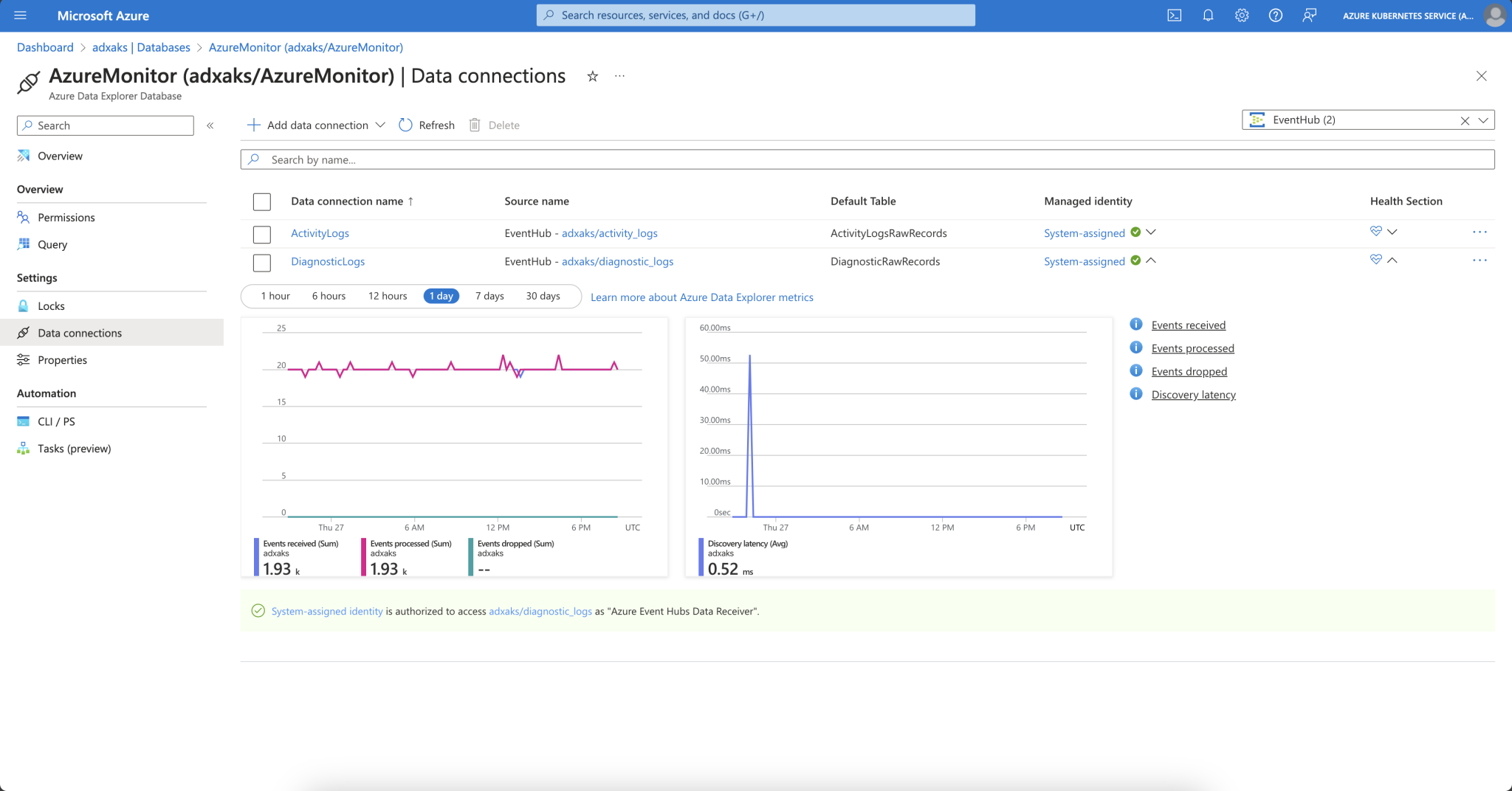Switch to the 7 days time range

click(x=489, y=296)
